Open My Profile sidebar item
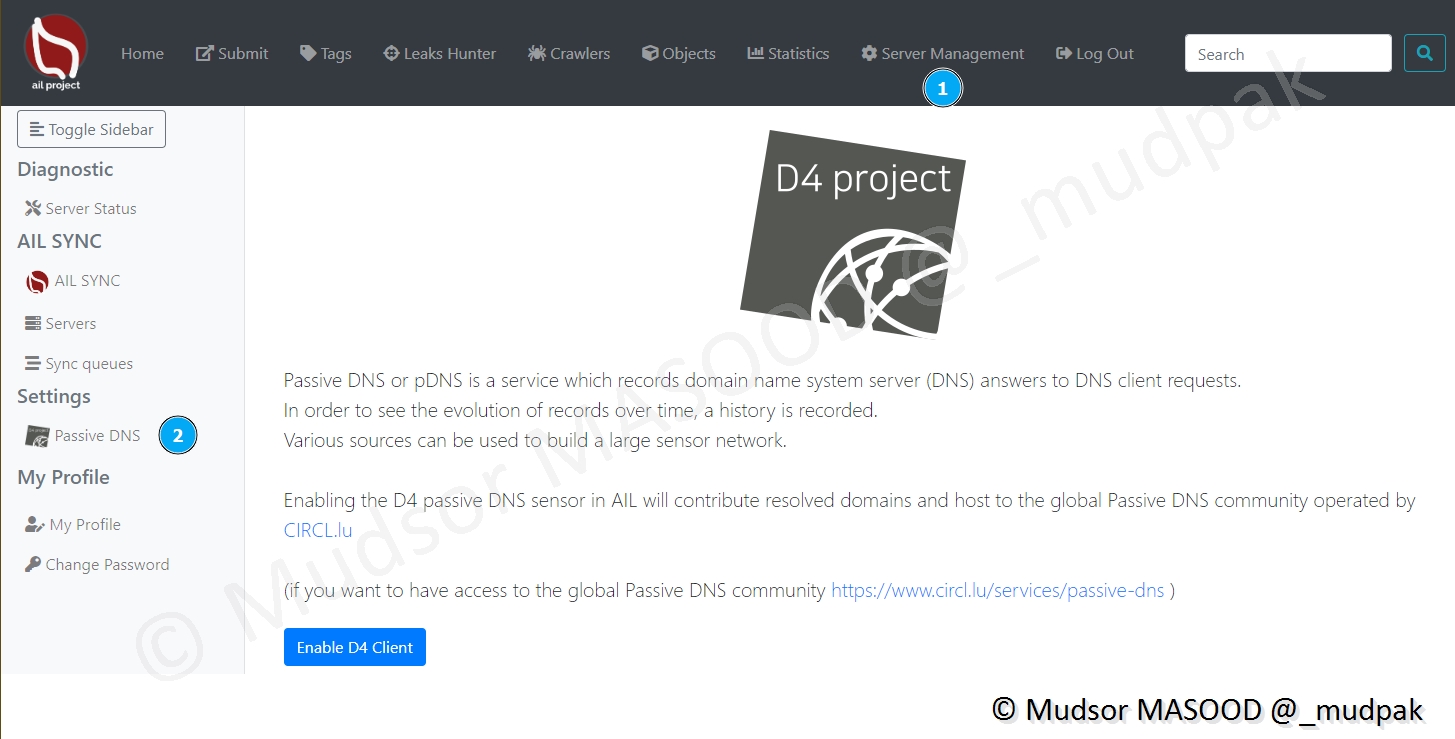Screen dimensions: 1455x739 [x=73, y=525]
